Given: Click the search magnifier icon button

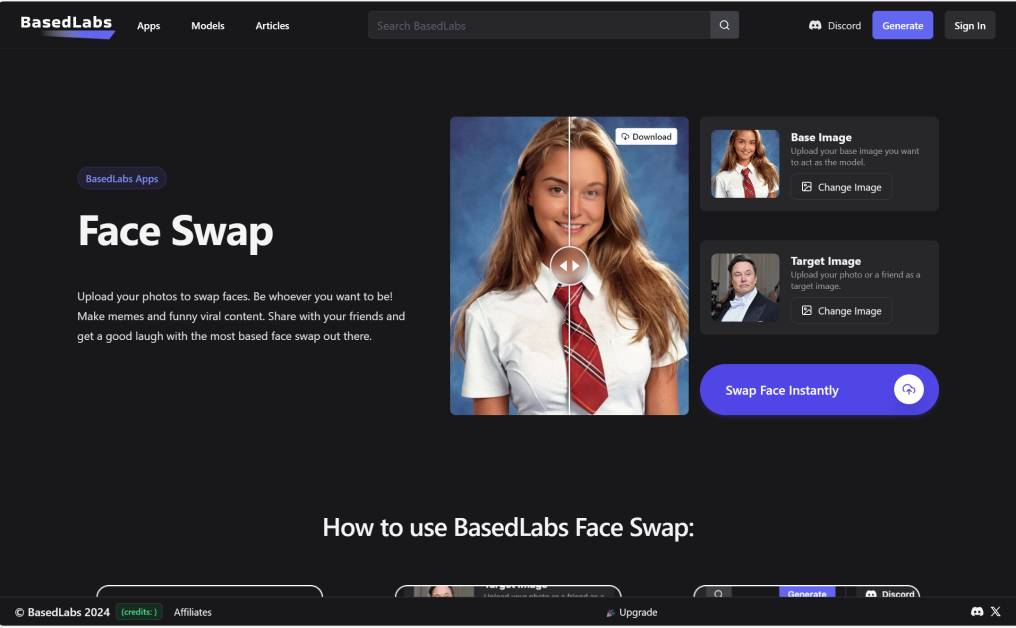Looking at the screenshot, I should 724,25.
